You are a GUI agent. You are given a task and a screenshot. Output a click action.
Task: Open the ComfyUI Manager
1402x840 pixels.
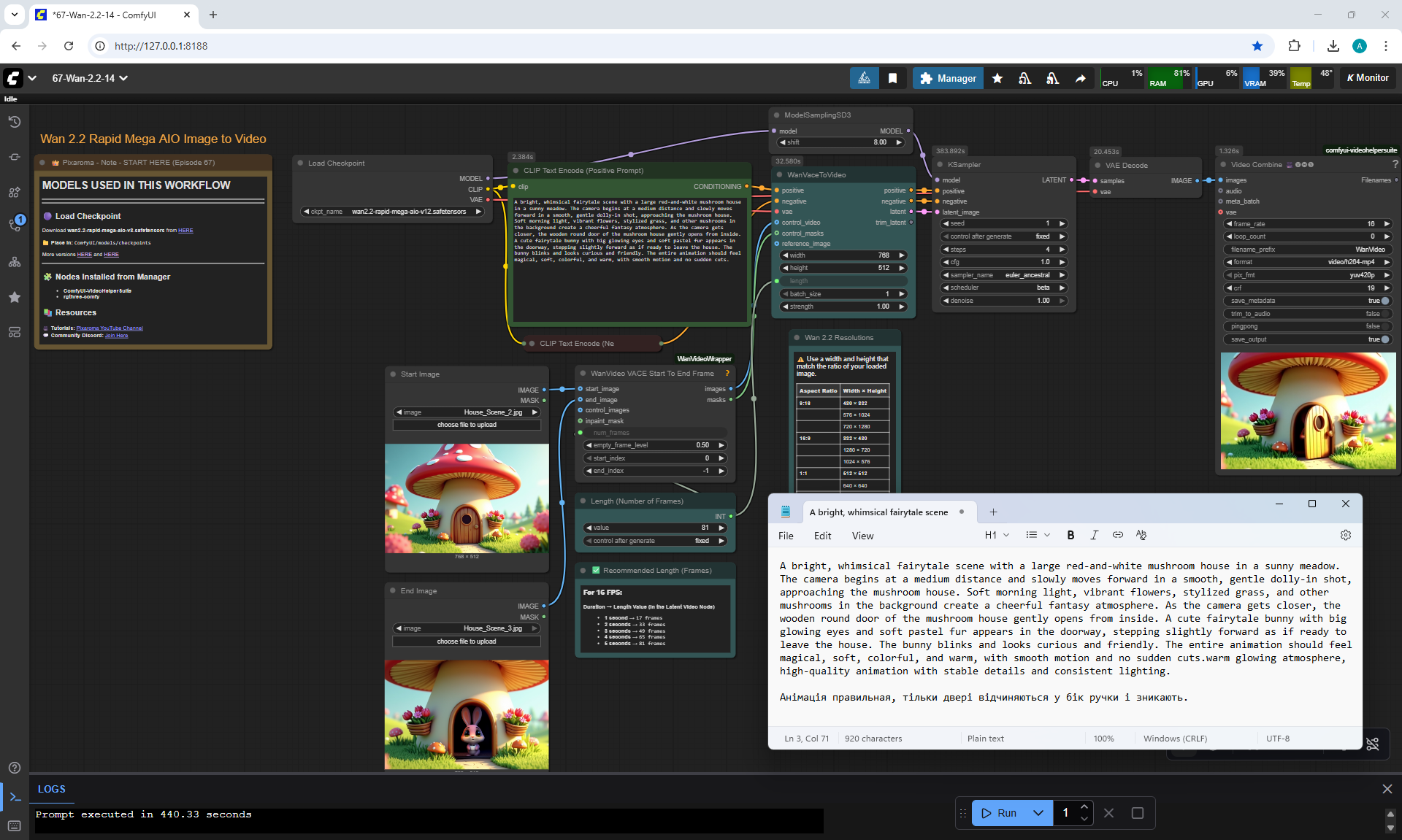click(947, 78)
